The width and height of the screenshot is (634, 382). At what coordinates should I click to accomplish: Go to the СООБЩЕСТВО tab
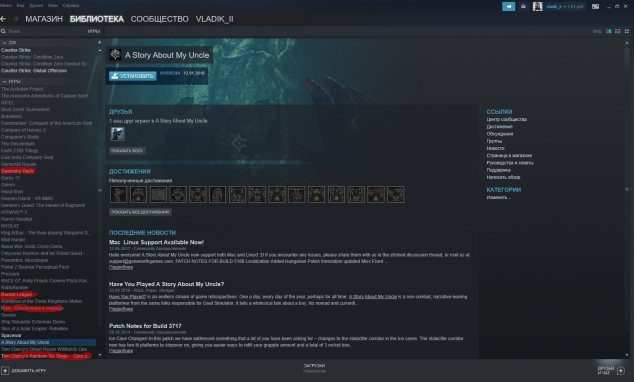pyautogui.click(x=159, y=19)
